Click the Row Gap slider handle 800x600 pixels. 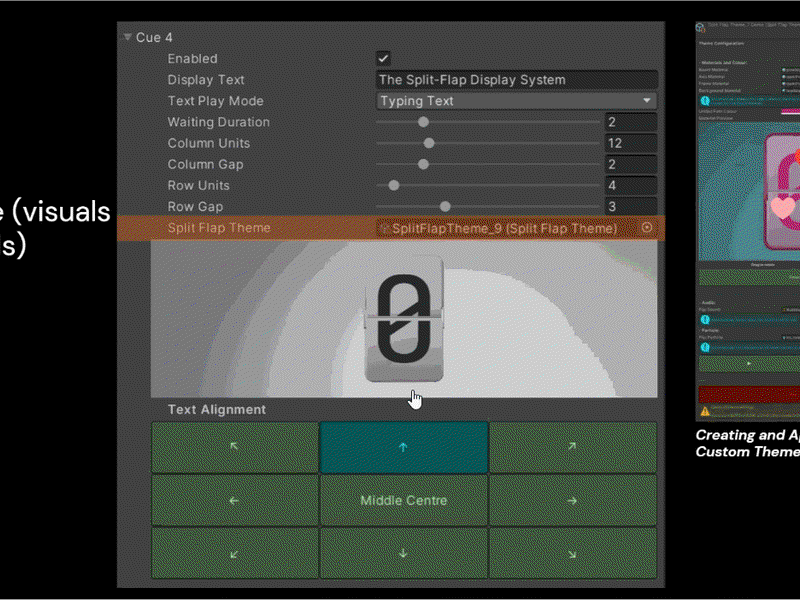[445, 207]
